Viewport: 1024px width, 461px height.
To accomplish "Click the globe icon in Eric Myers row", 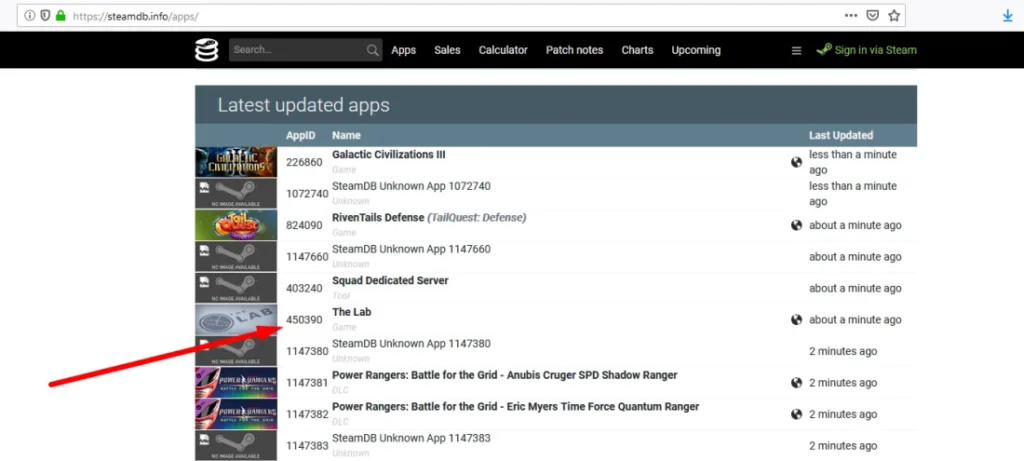I will [796, 414].
